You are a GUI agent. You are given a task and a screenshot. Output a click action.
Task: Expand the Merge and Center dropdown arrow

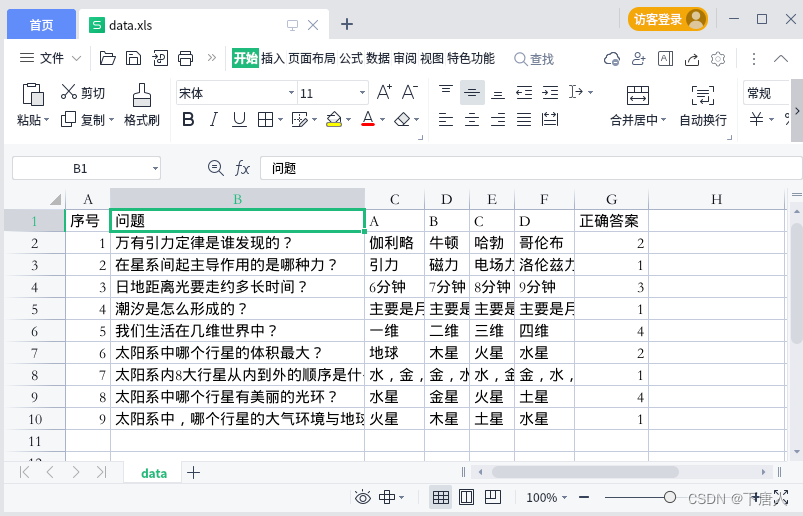[664, 120]
